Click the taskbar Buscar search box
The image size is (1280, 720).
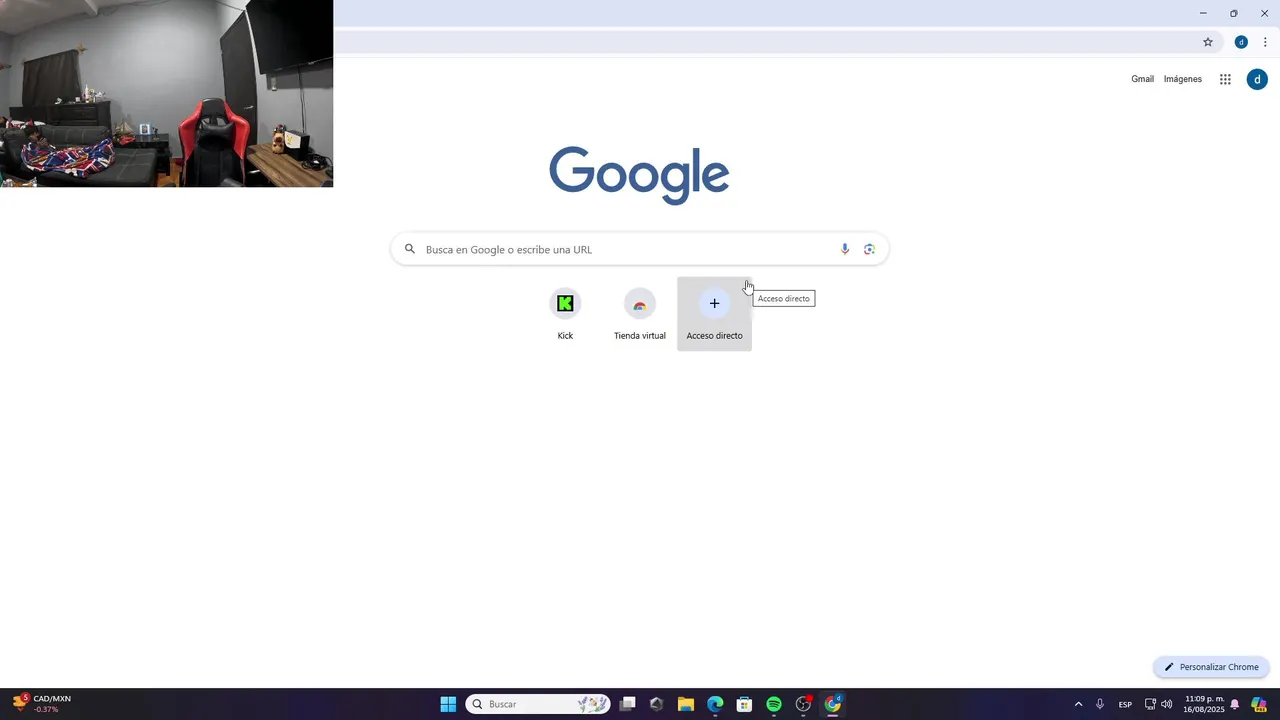[x=538, y=704]
